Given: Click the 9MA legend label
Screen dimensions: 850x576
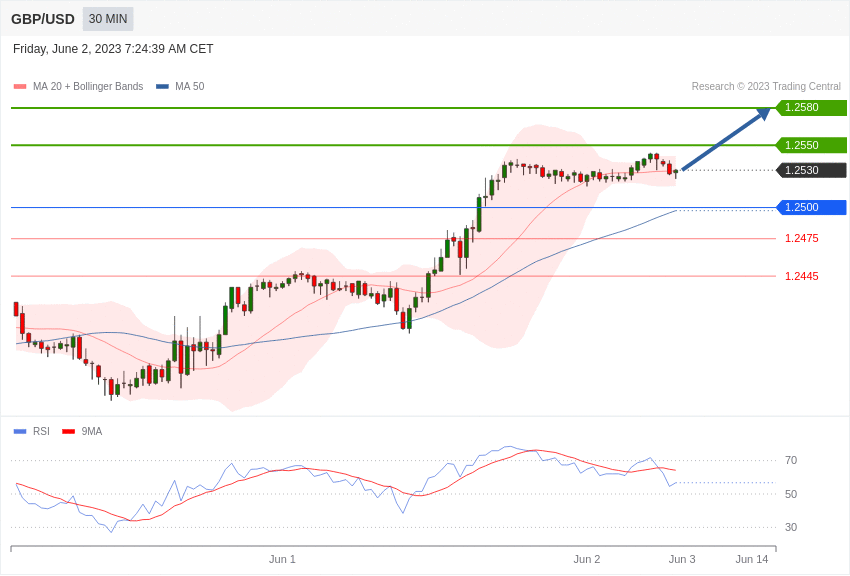Looking at the screenshot, I should pyautogui.click(x=92, y=431).
